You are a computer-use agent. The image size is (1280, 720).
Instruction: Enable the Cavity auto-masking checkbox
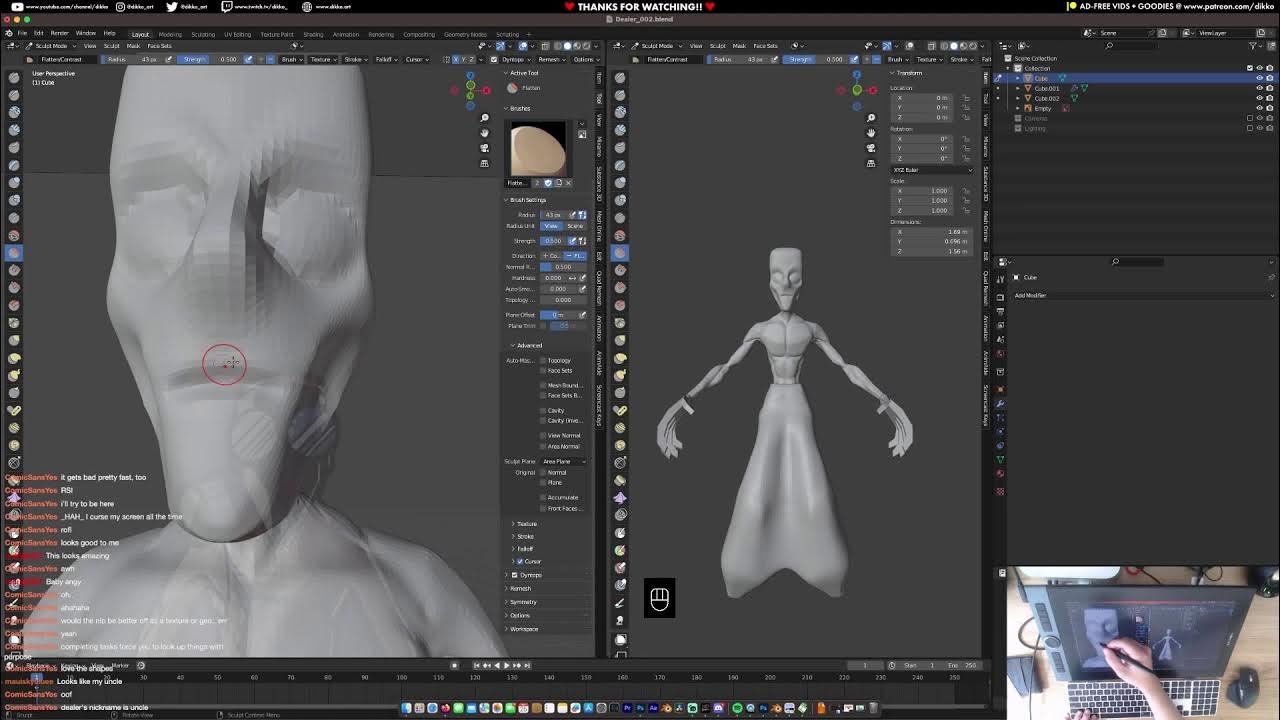click(544, 410)
